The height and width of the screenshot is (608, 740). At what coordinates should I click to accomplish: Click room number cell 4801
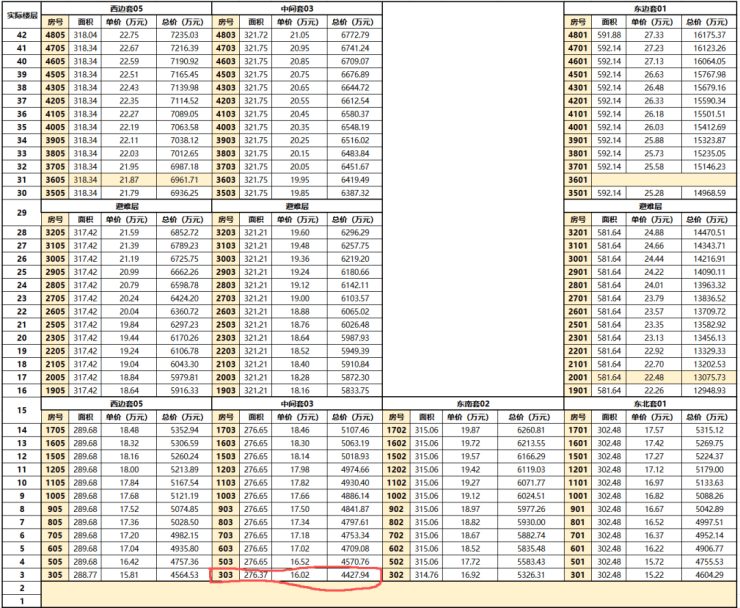tap(578, 35)
